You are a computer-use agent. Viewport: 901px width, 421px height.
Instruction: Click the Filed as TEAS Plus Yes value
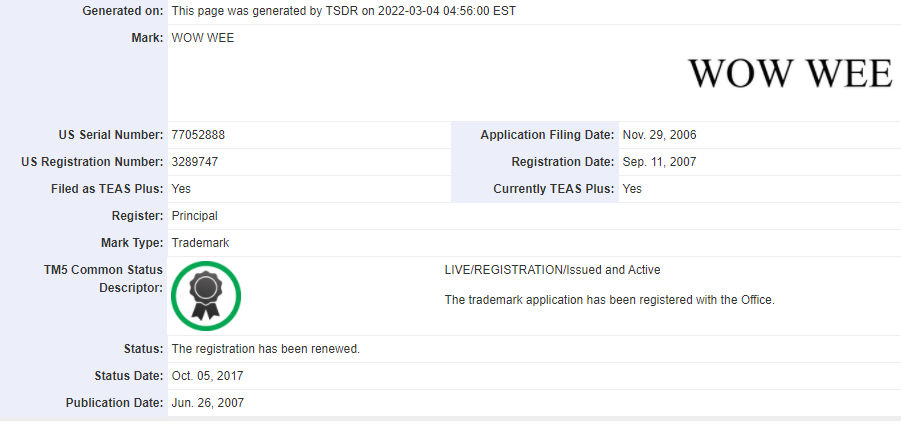pyautogui.click(x=181, y=189)
